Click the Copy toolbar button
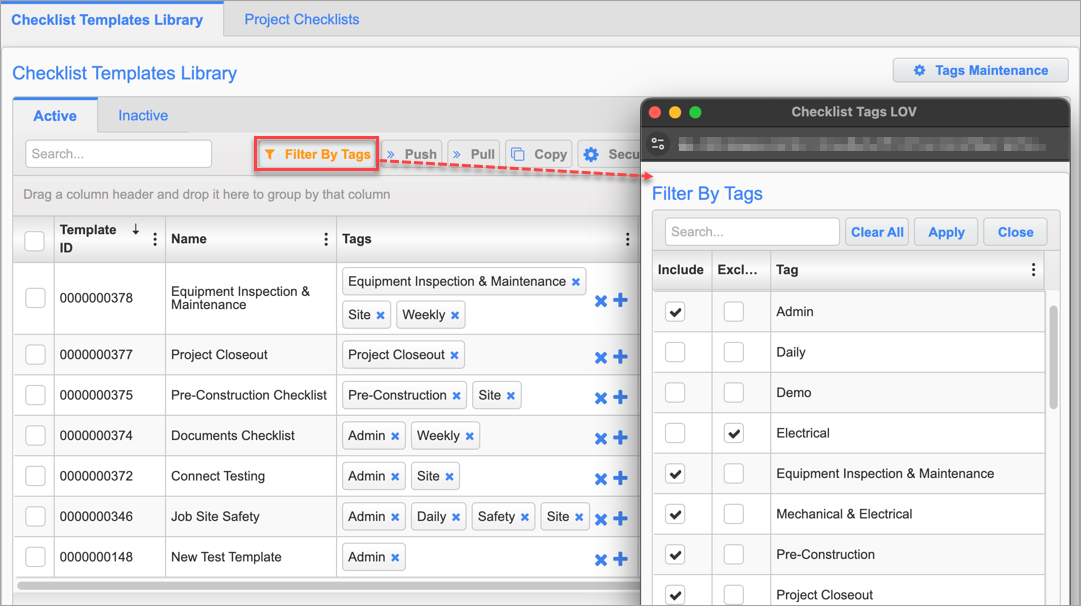 [539, 154]
